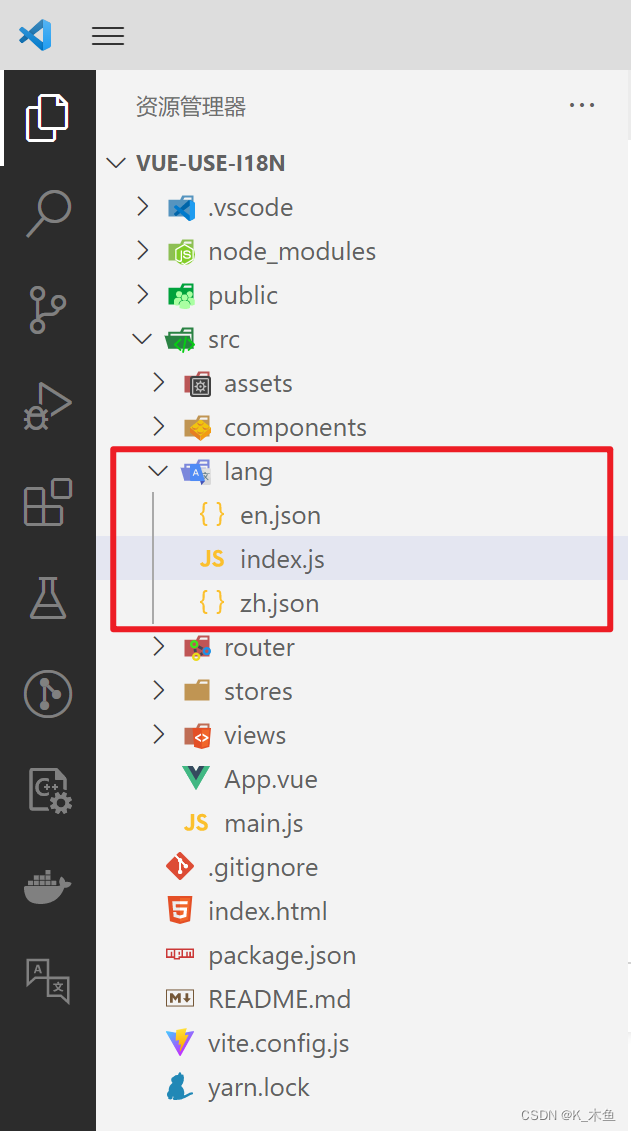631x1131 pixels.
Task: Click the HTML5 icon beside index.html
Action: coord(180,910)
